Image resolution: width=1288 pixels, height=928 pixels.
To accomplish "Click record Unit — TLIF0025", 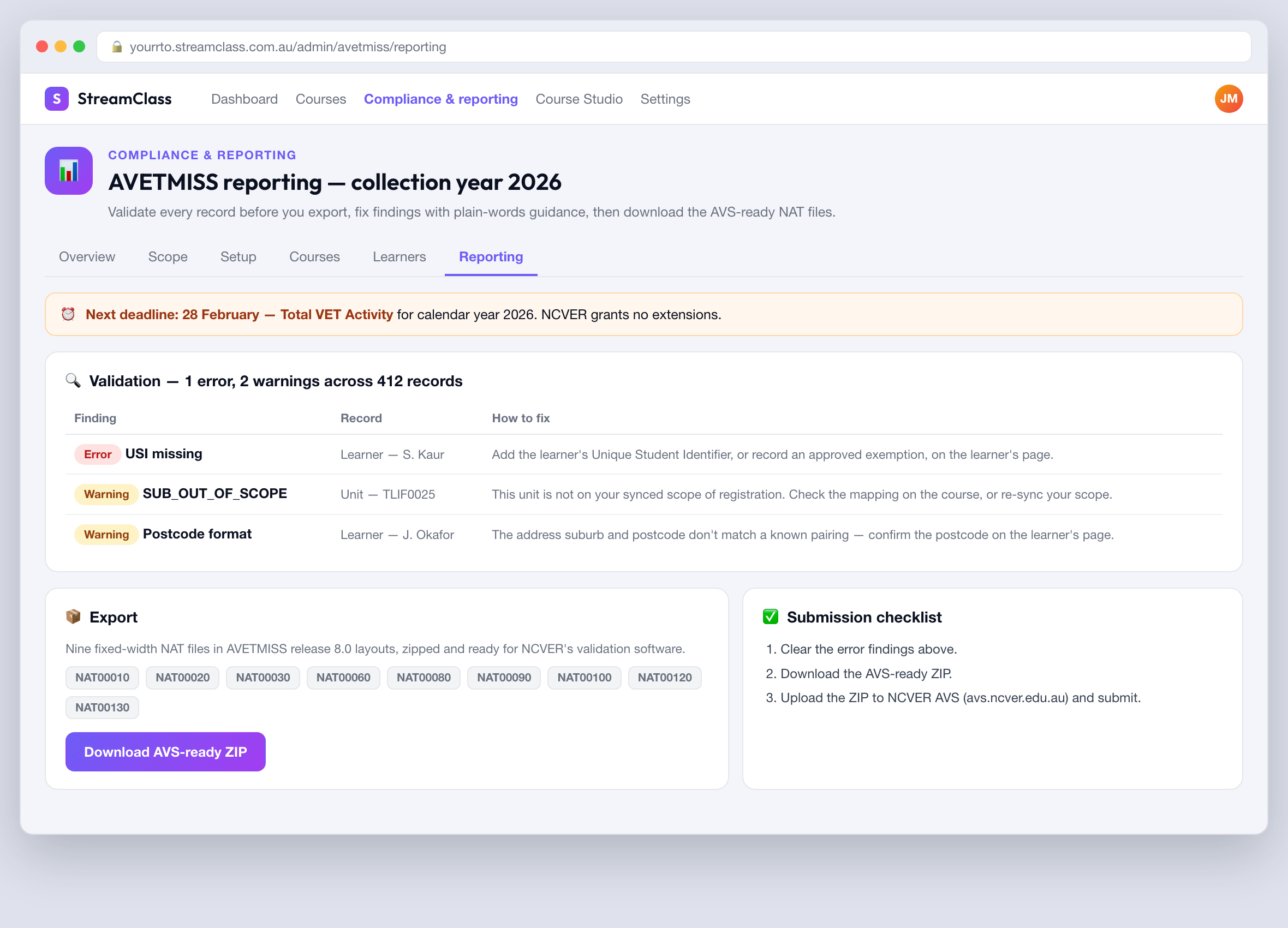I will tap(388, 494).
